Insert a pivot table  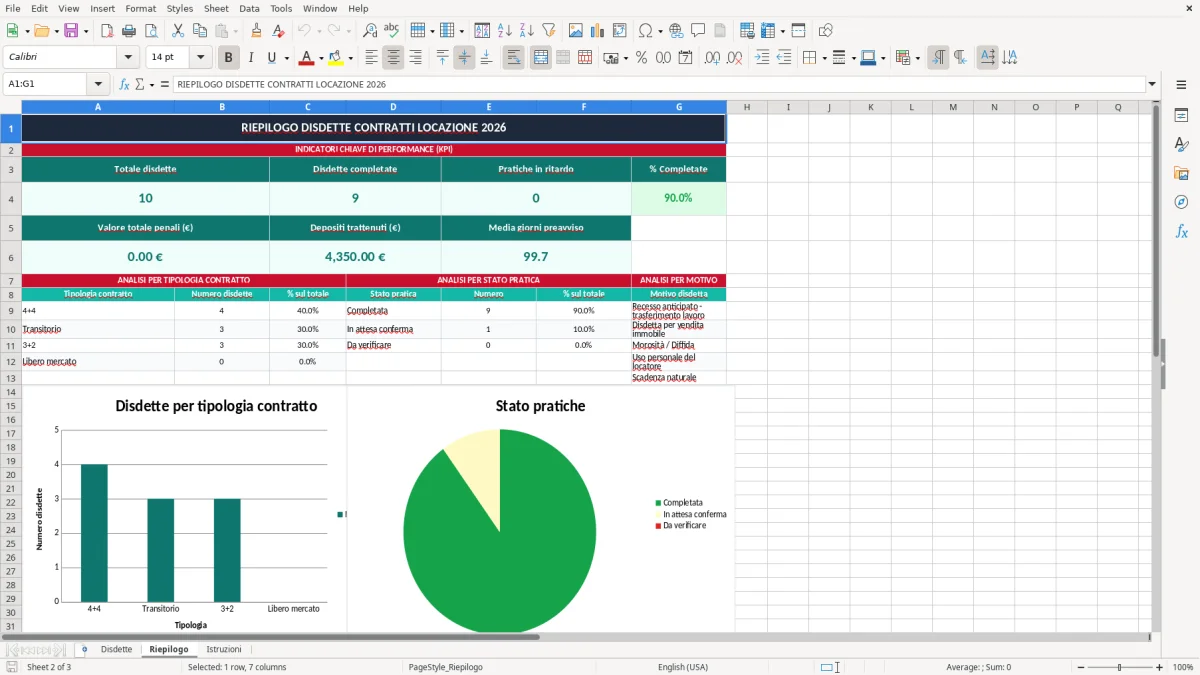pos(620,31)
